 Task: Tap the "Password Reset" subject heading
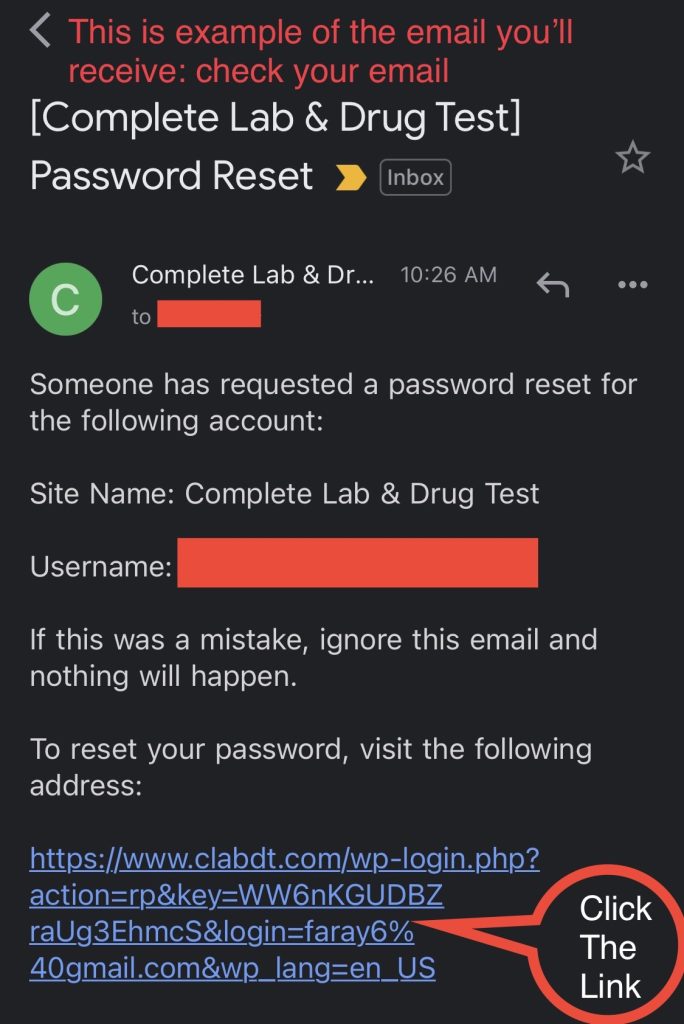tap(172, 177)
